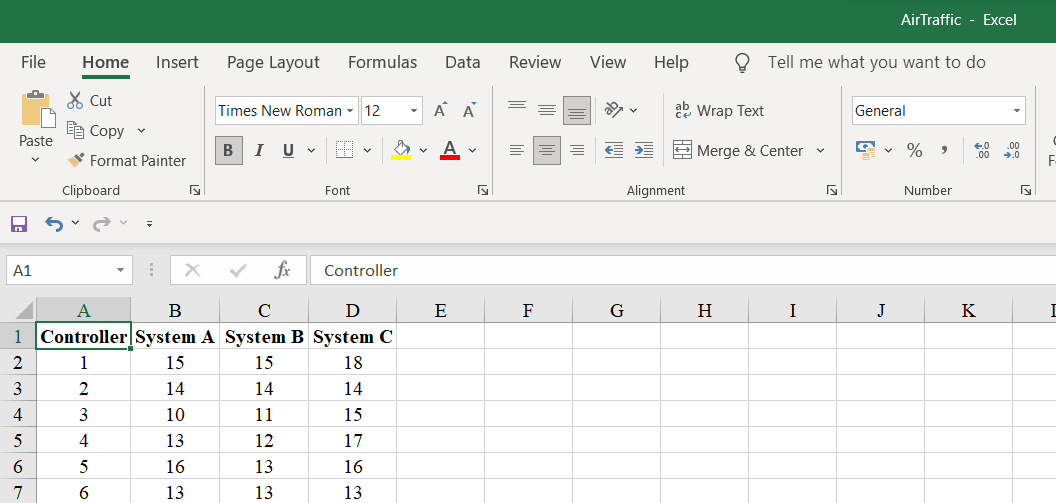This screenshot has width=1056, height=503.
Task: Switch to the Page Layout tab
Action: coord(273,63)
